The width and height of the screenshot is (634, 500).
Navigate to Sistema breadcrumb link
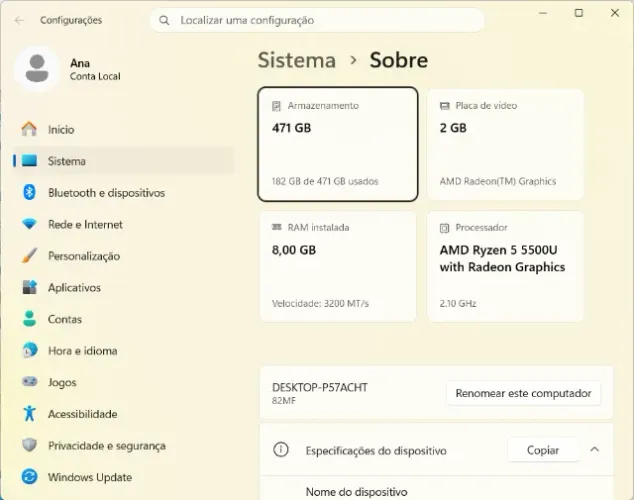point(297,60)
